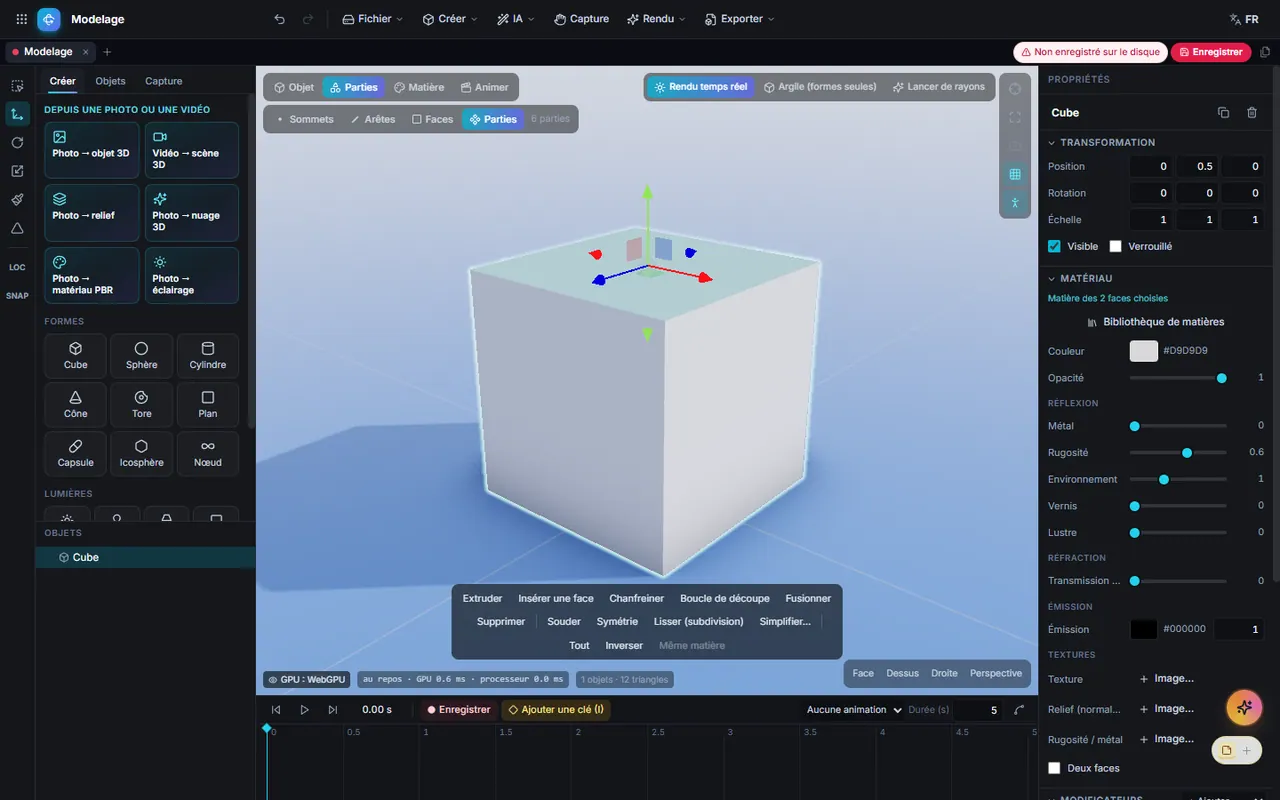Toggle the LOC option
The height and width of the screenshot is (800, 1280).
pos(17,267)
